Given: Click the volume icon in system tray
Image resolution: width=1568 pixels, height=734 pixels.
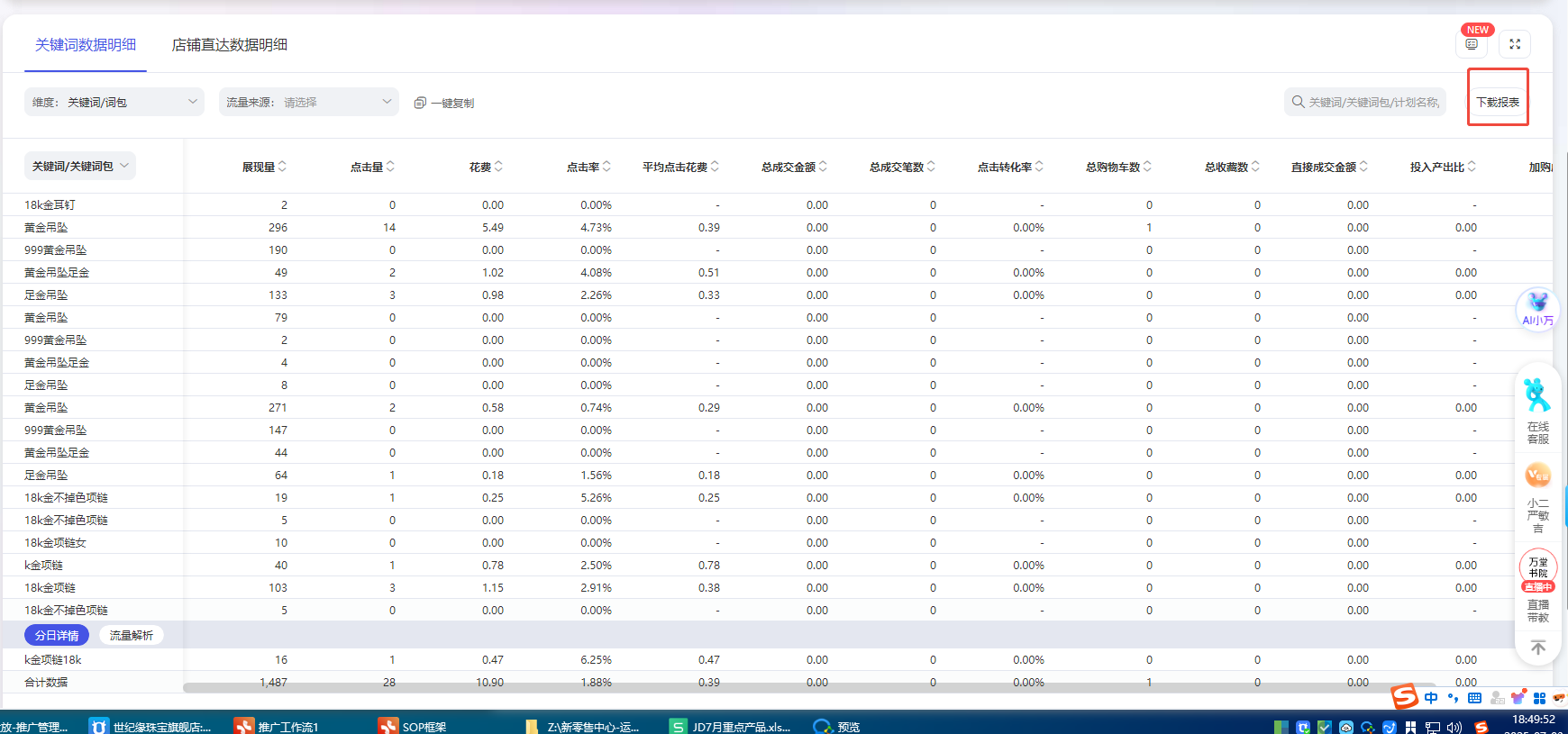Looking at the screenshot, I should pyautogui.click(x=1454, y=727).
